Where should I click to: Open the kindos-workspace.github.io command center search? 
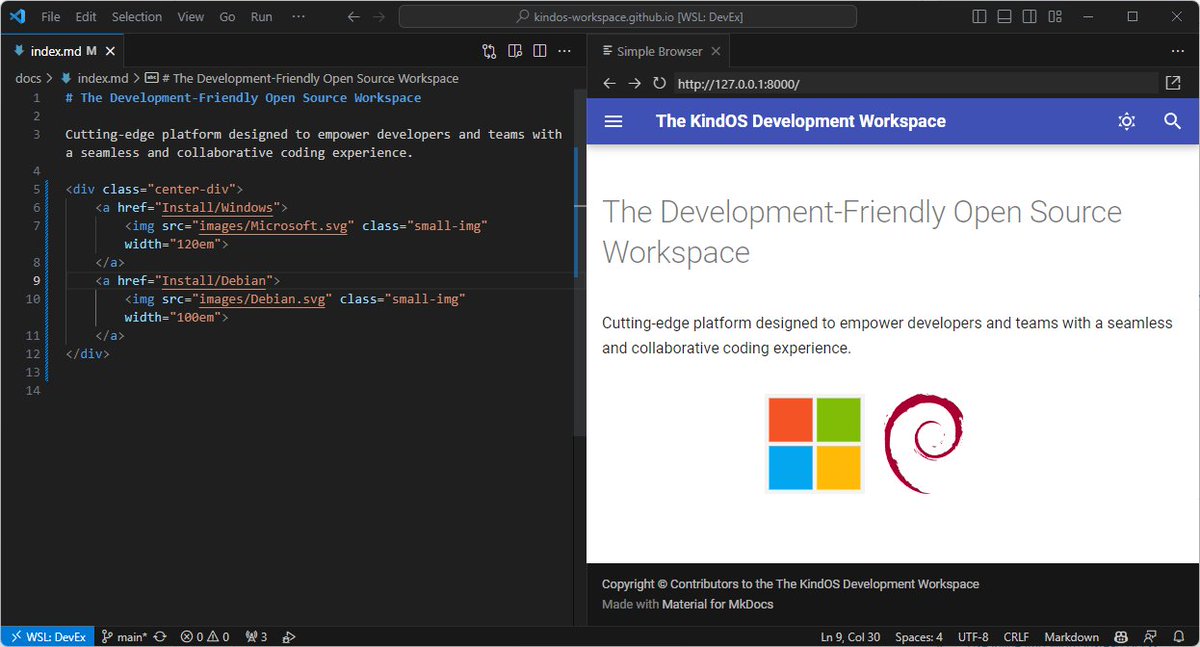(628, 17)
